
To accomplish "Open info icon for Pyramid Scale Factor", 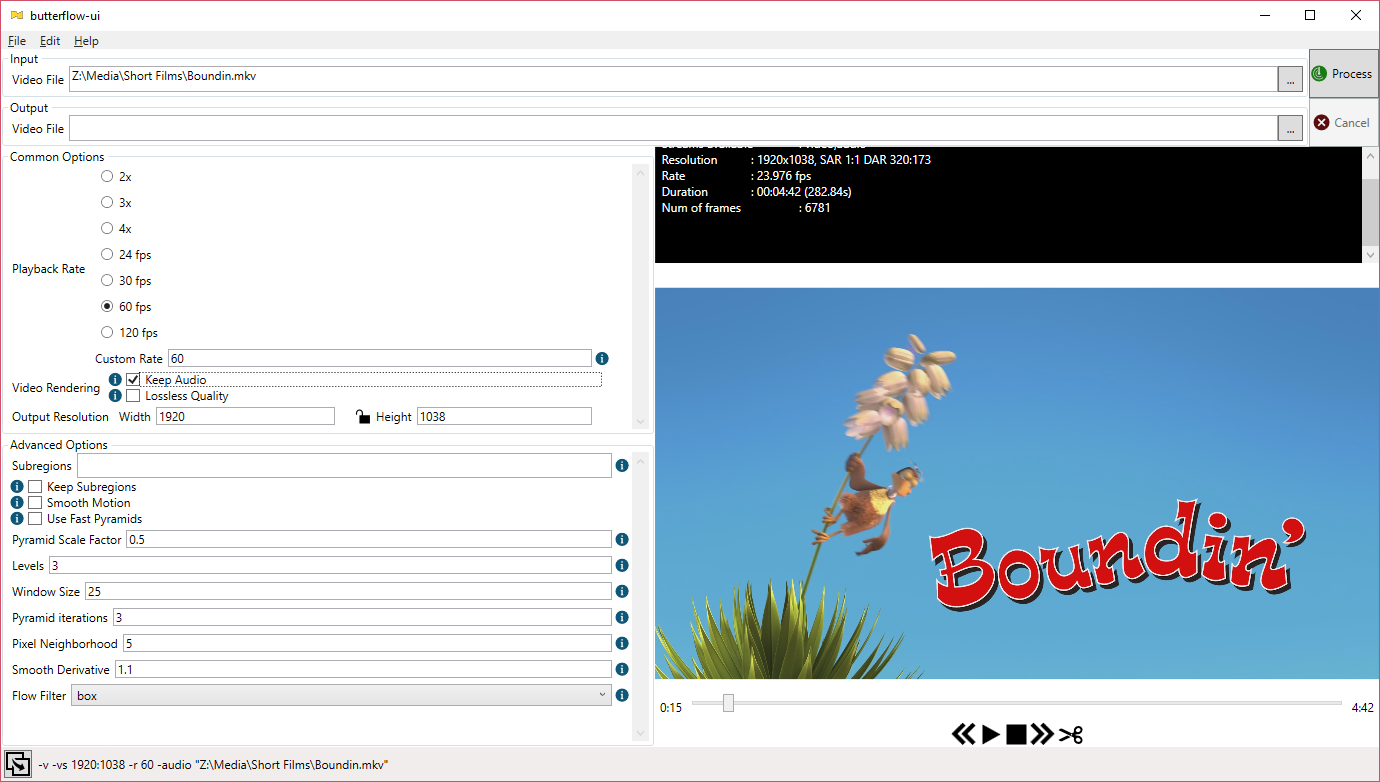I will pyautogui.click(x=622, y=540).
